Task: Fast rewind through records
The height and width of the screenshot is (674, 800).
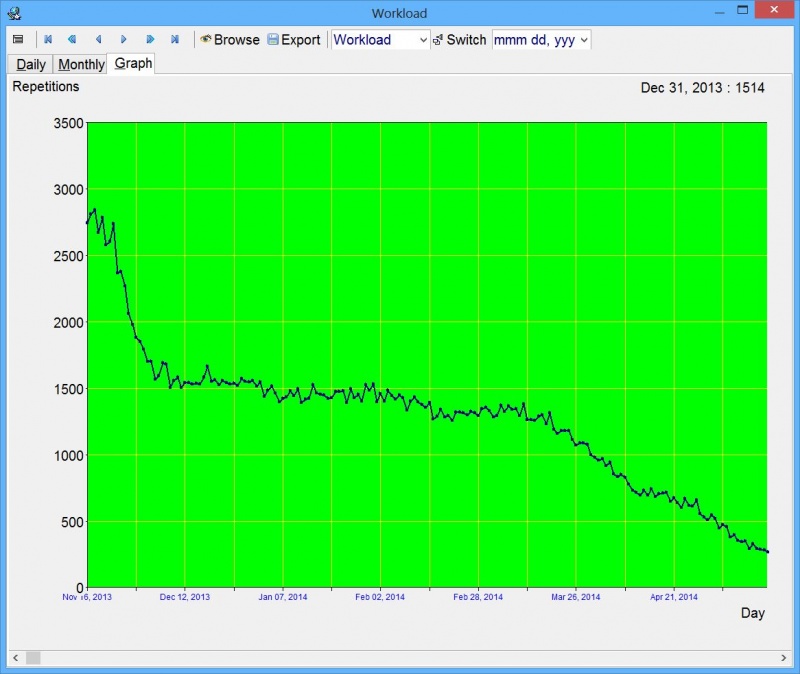Action: point(73,40)
